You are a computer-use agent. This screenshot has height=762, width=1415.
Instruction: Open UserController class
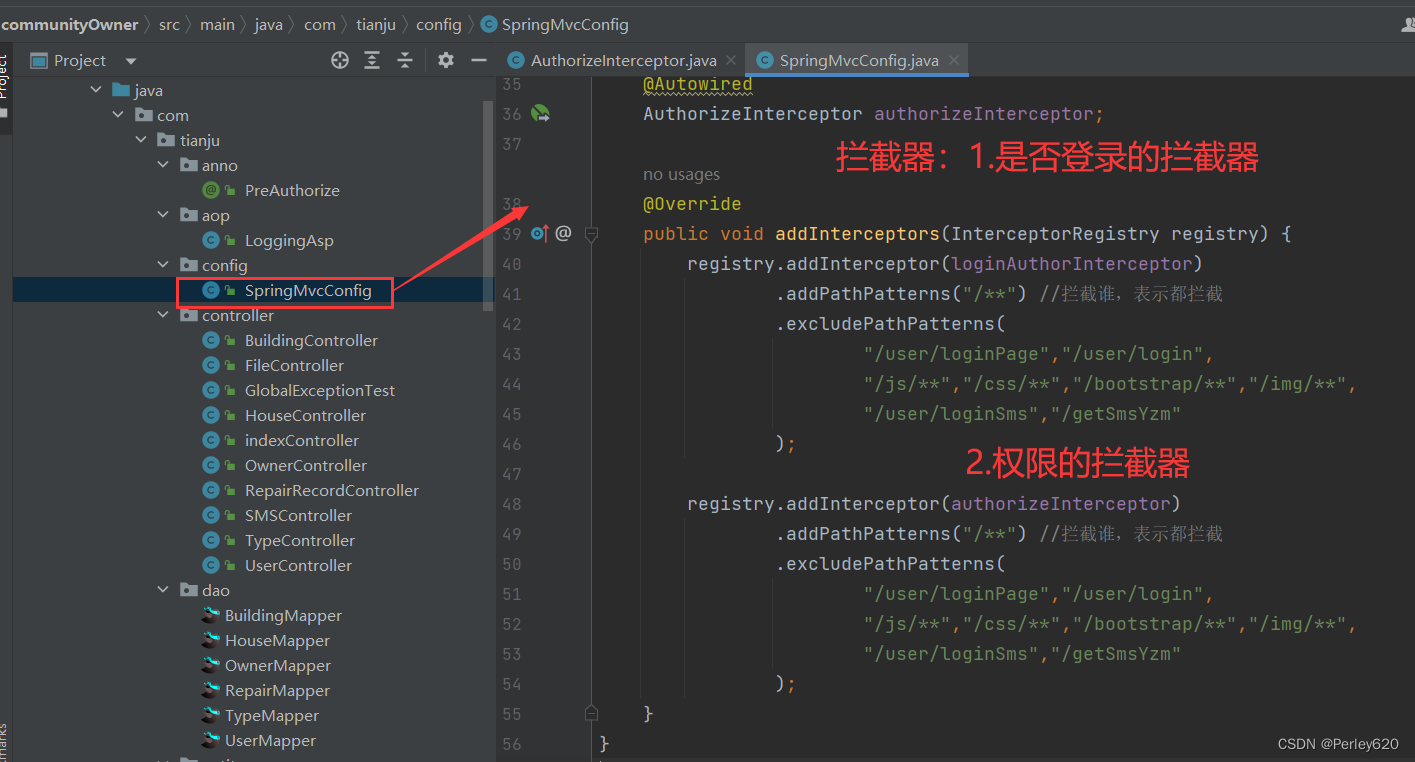298,565
